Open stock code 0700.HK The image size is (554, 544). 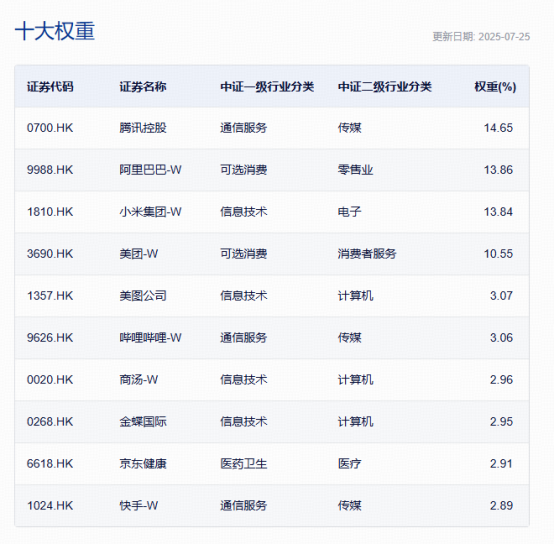[50, 128]
